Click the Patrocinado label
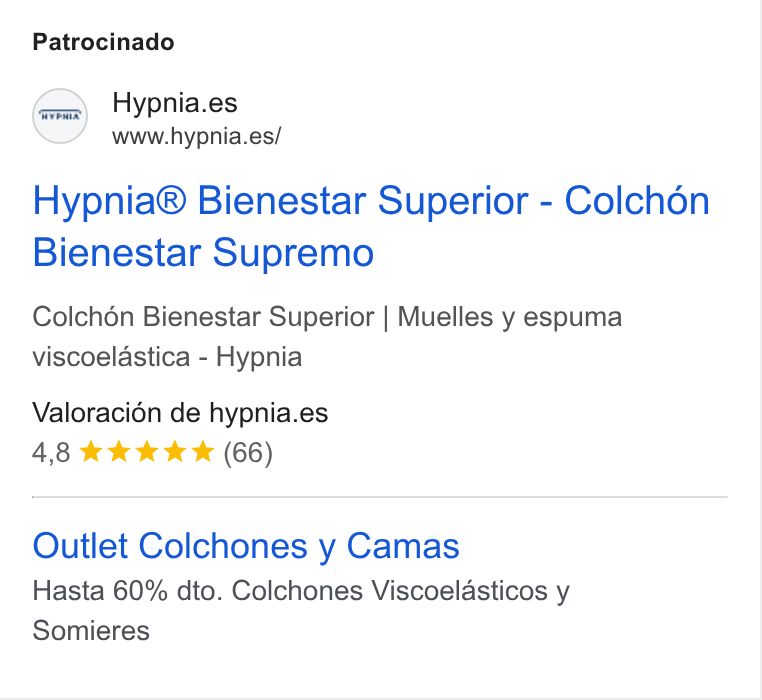762x700 pixels. click(104, 42)
